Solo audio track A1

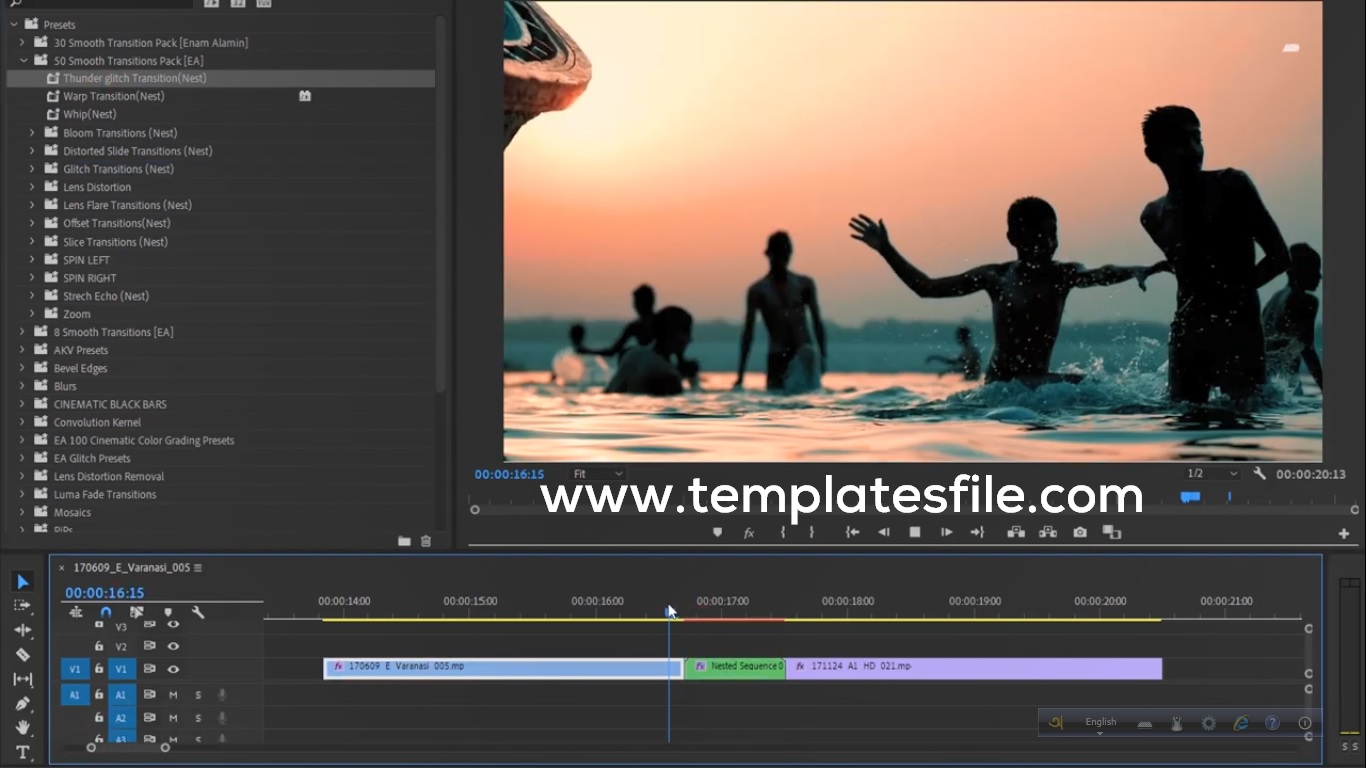[x=198, y=694]
